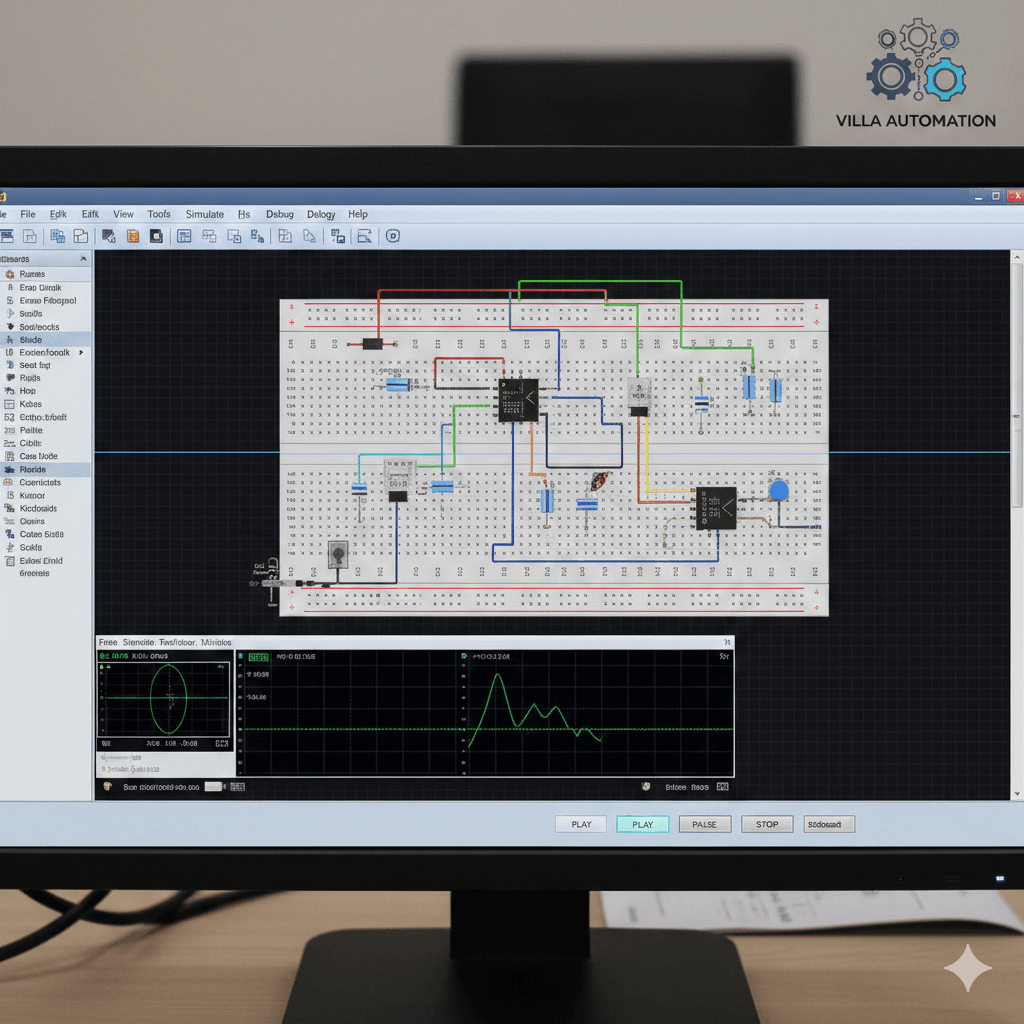Click the leftmost toolbar icon
Image resolution: width=1024 pixels, height=1024 pixels.
[x=6, y=236]
